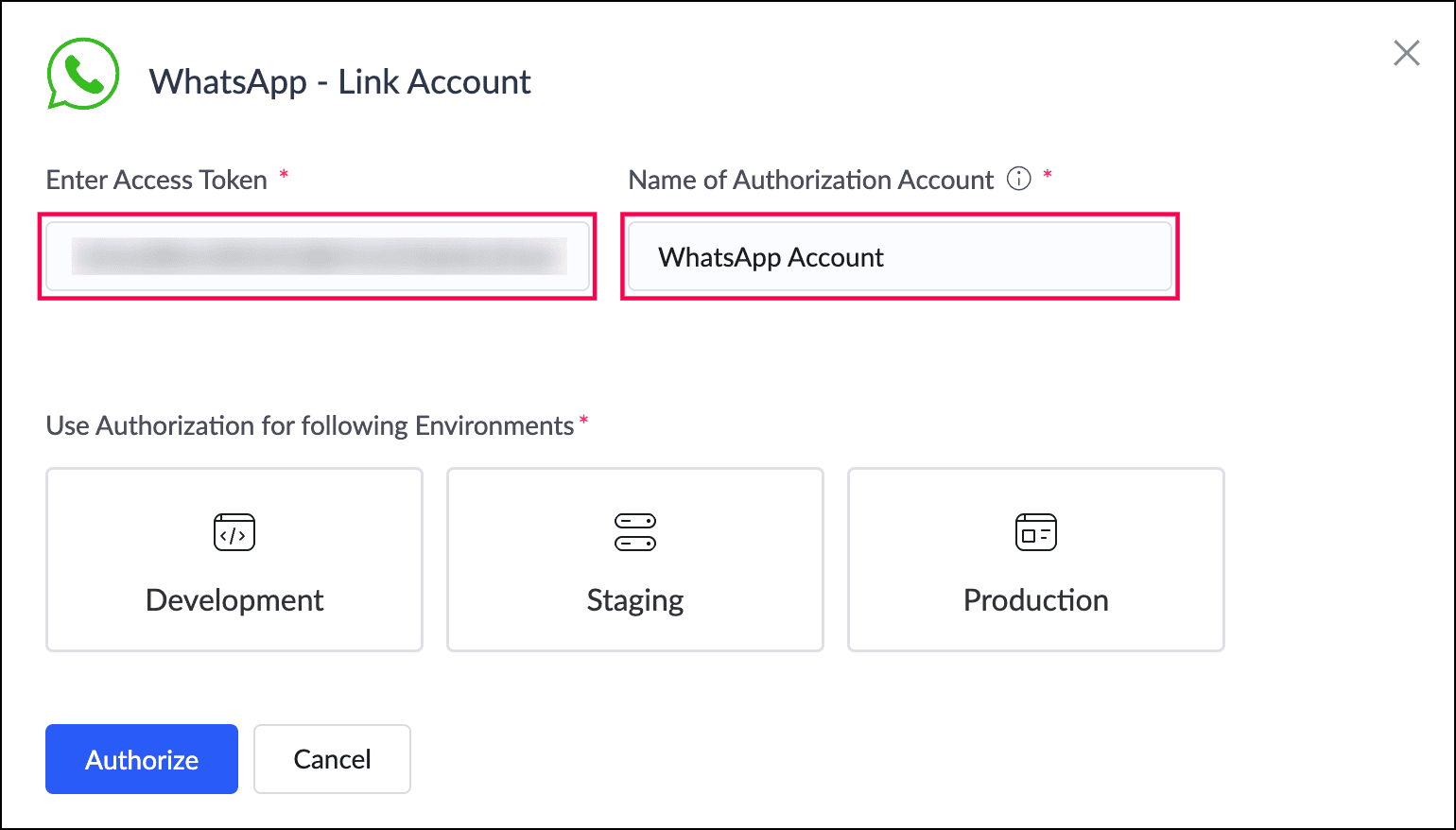Click the WhatsApp Account name field

pyautogui.click(x=899, y=257)
